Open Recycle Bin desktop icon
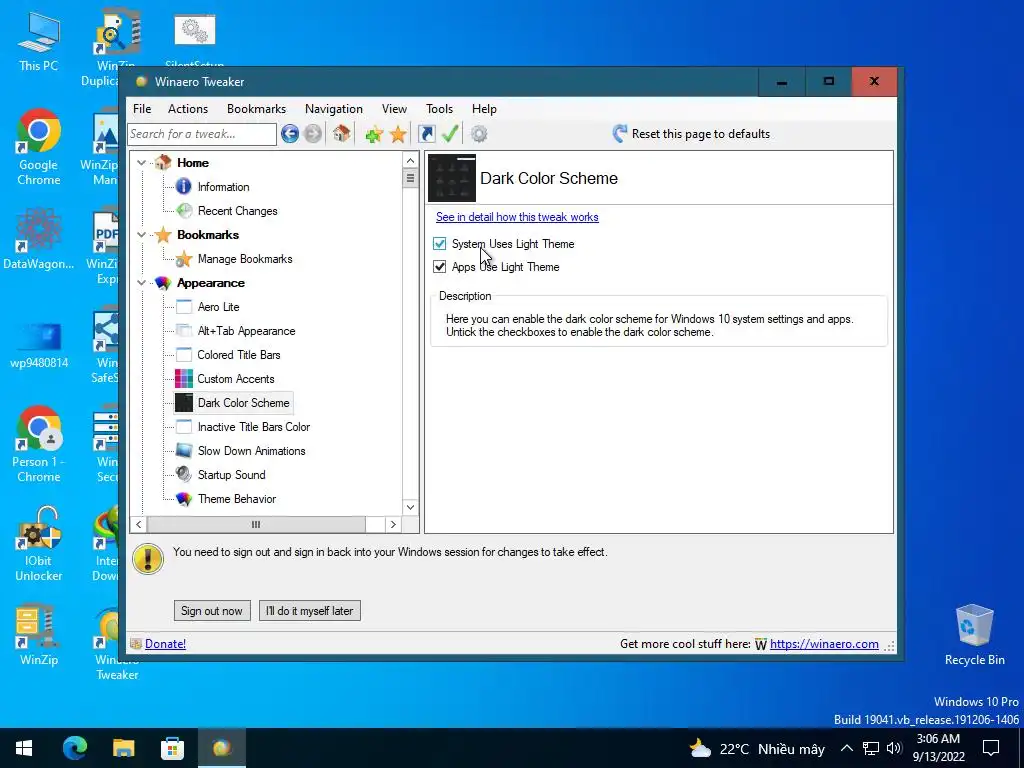This screenshot has width=1024, height=768. pyautogui.click(x=974, y=635)
